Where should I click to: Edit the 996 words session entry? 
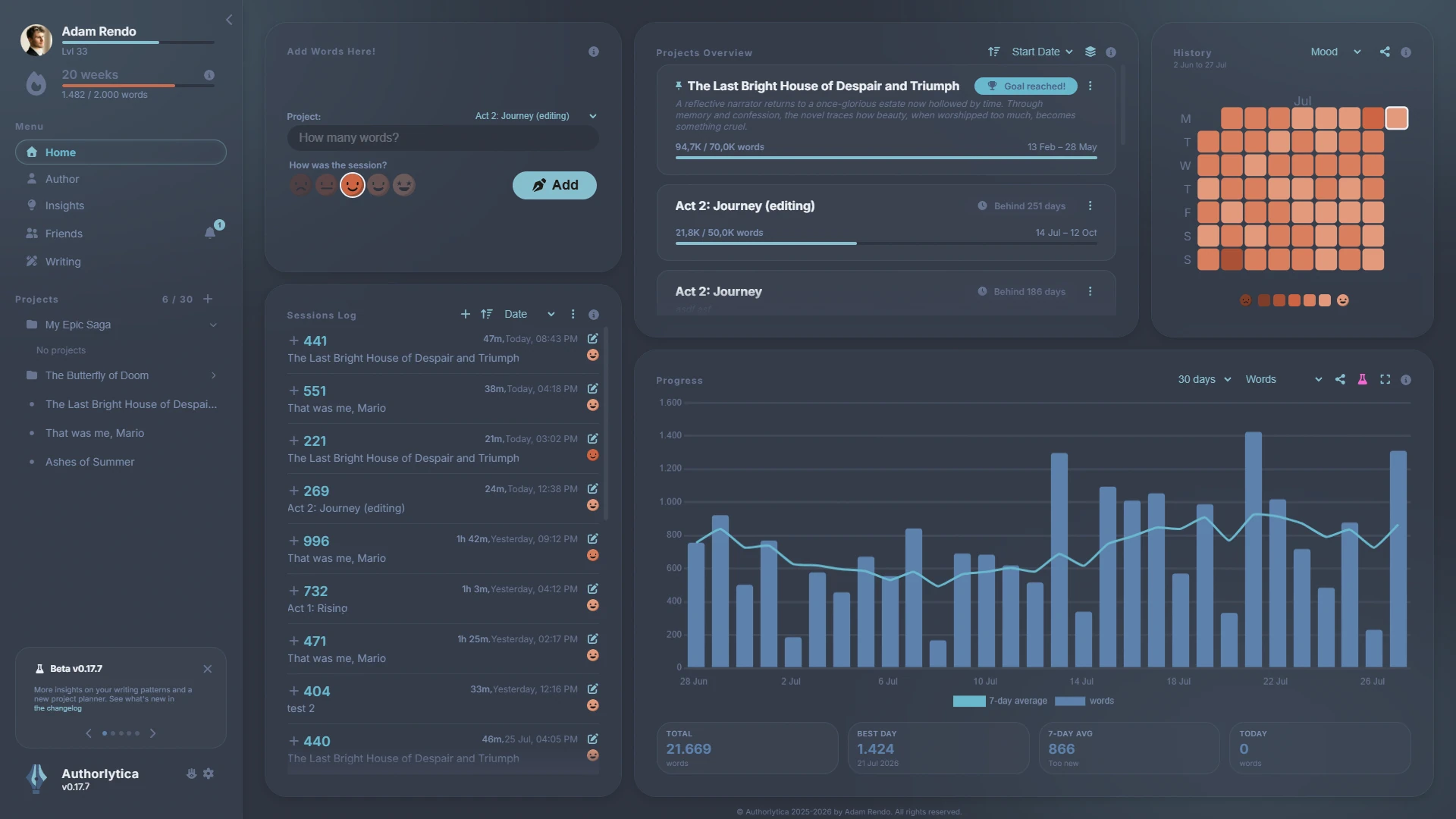click(593, 538)
